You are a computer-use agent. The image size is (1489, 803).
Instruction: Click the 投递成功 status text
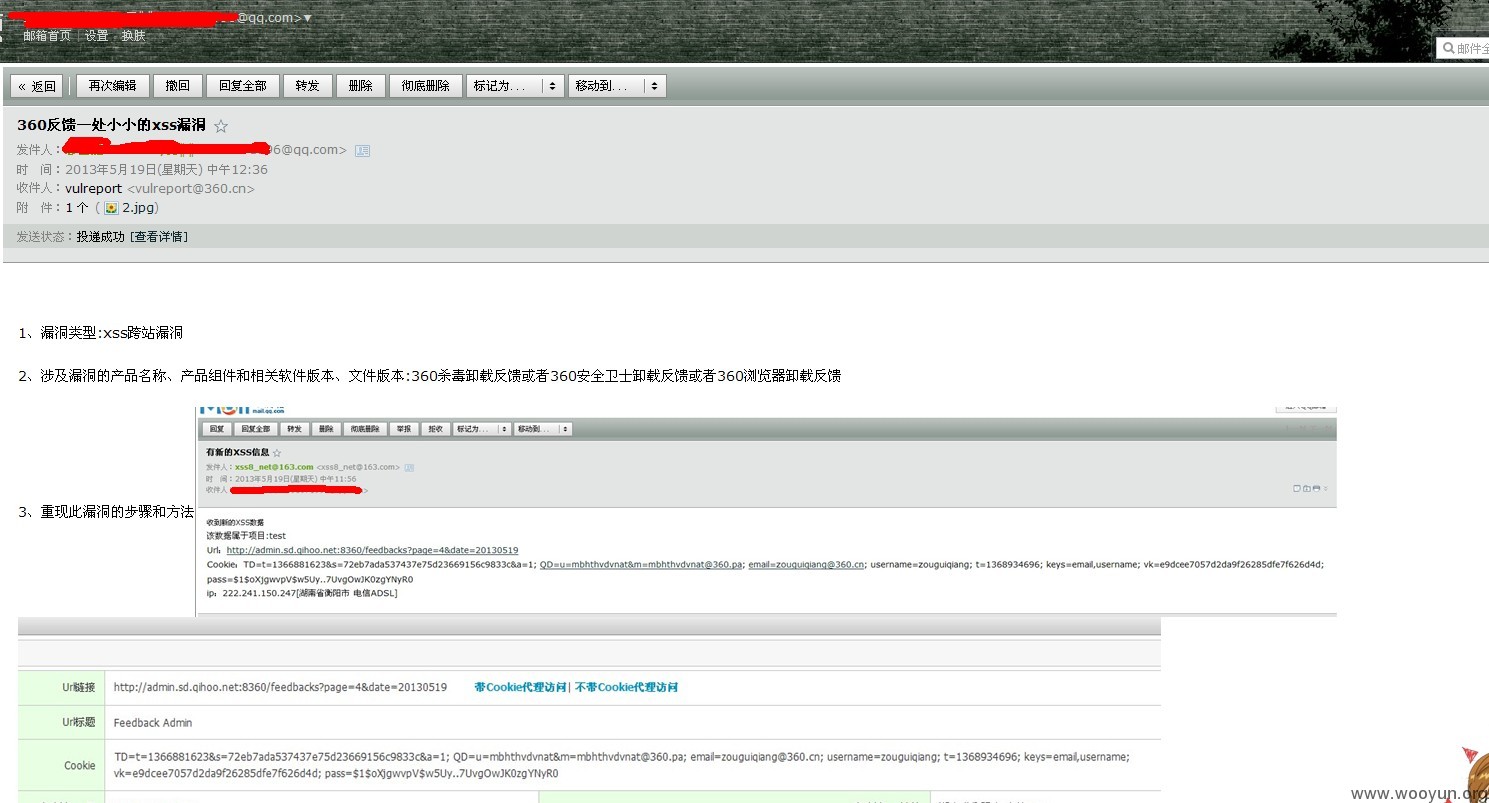click(x=101, y=237)
